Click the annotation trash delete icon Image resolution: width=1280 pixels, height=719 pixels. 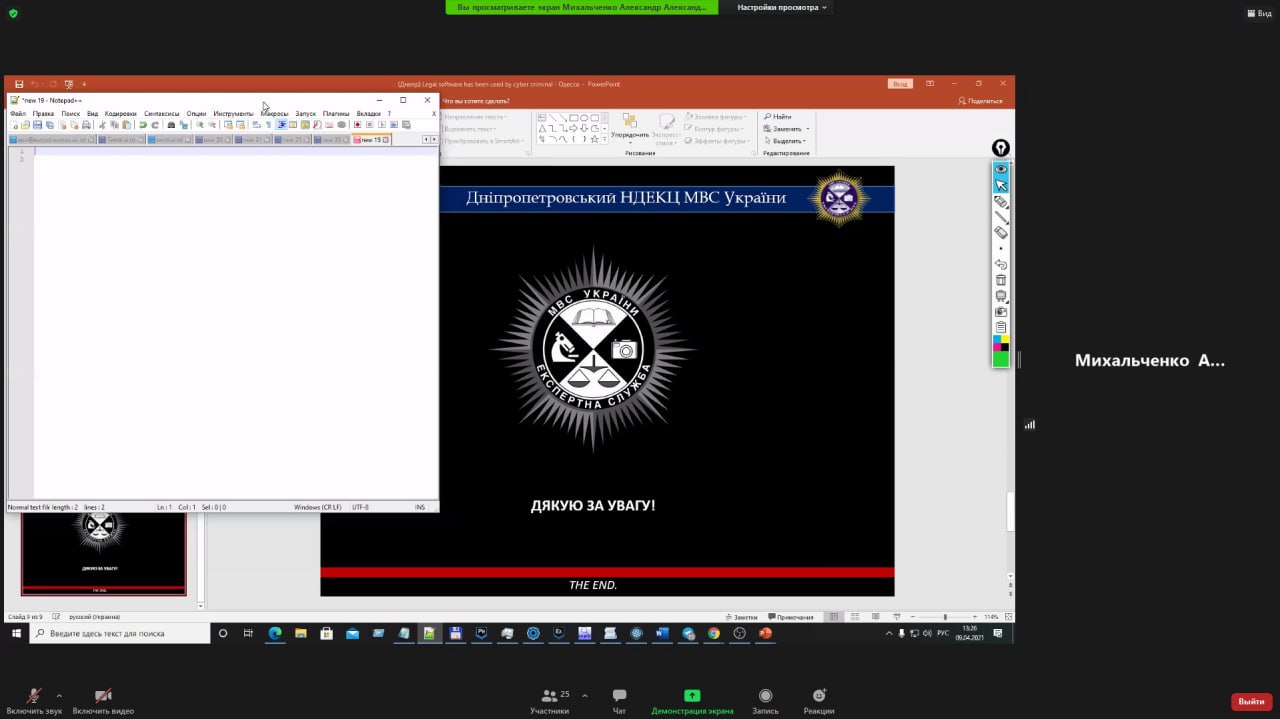[x=1001, y=280]
